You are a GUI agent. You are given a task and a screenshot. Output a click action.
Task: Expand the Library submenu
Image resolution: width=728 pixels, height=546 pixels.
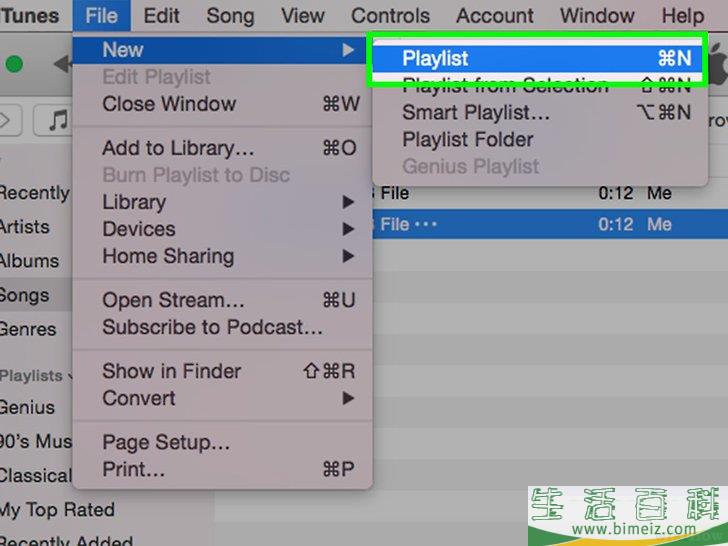[222, 202]
